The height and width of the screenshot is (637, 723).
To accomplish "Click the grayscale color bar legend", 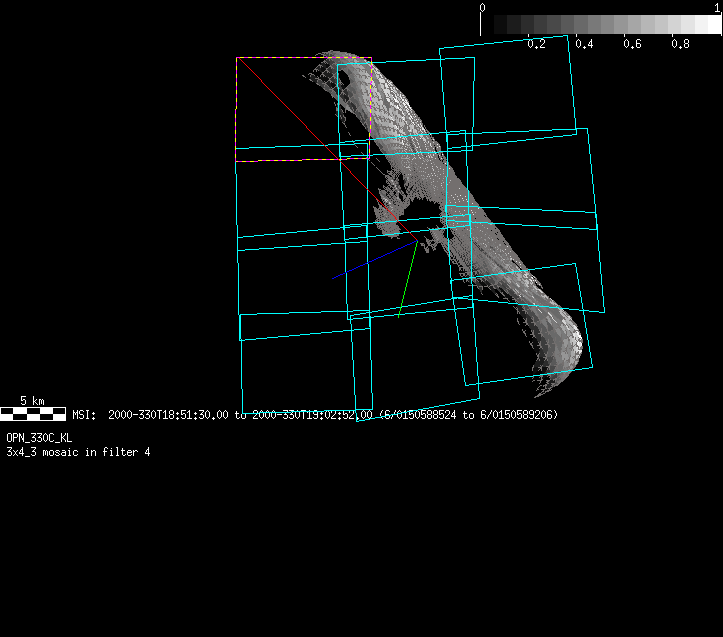I will [600, 25].
